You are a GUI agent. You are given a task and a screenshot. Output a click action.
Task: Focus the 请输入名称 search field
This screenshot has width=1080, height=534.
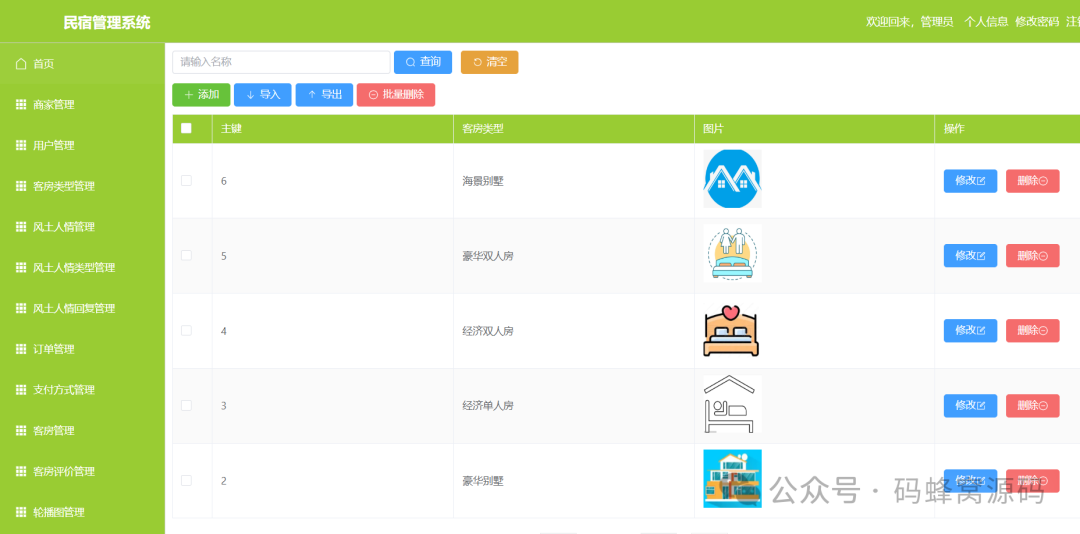pos(281,62)
